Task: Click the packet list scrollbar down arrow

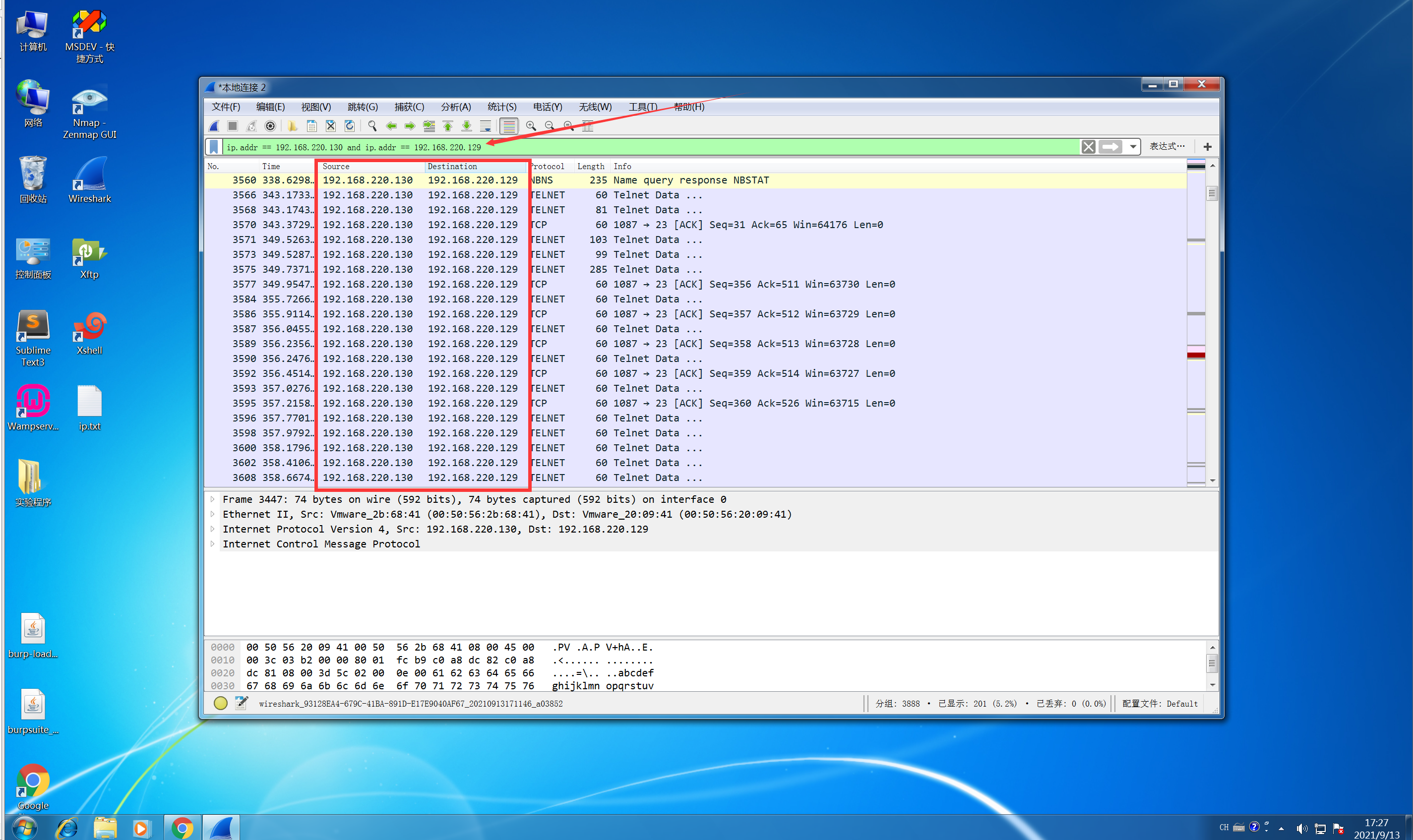Action: 1212,480
